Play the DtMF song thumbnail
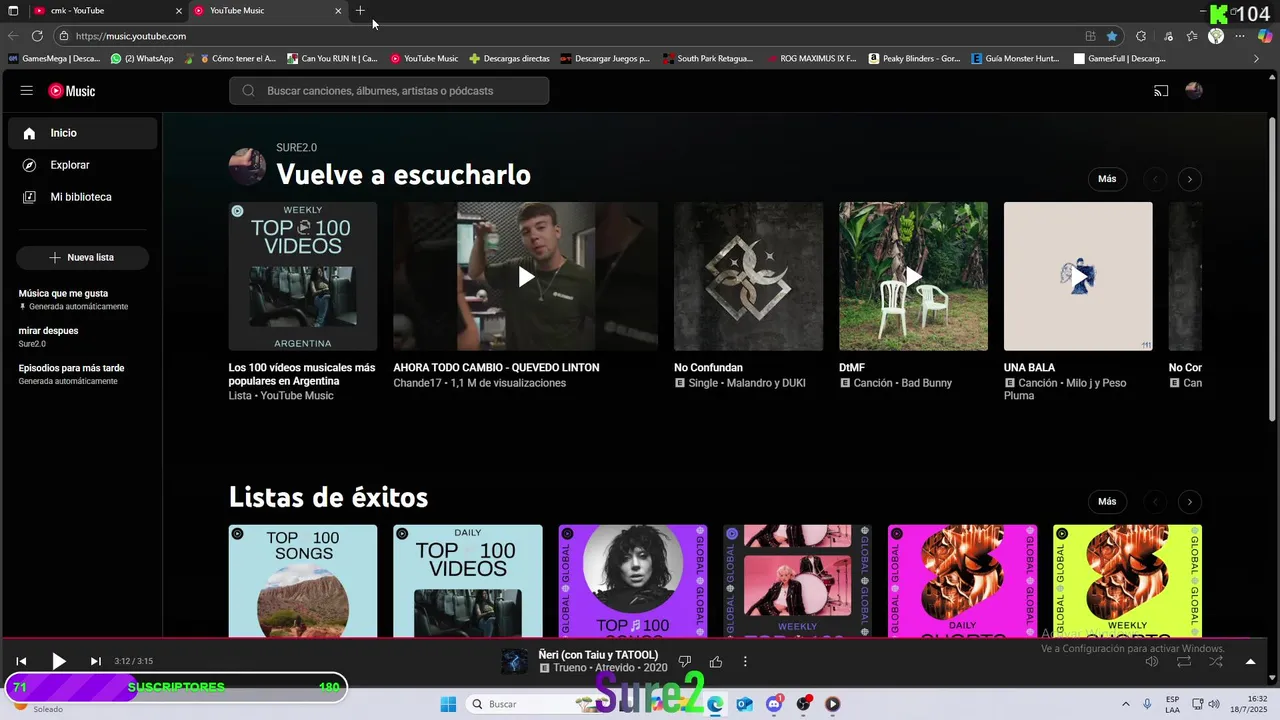The height and width of the screenshot is (720, 1280). 913,276
